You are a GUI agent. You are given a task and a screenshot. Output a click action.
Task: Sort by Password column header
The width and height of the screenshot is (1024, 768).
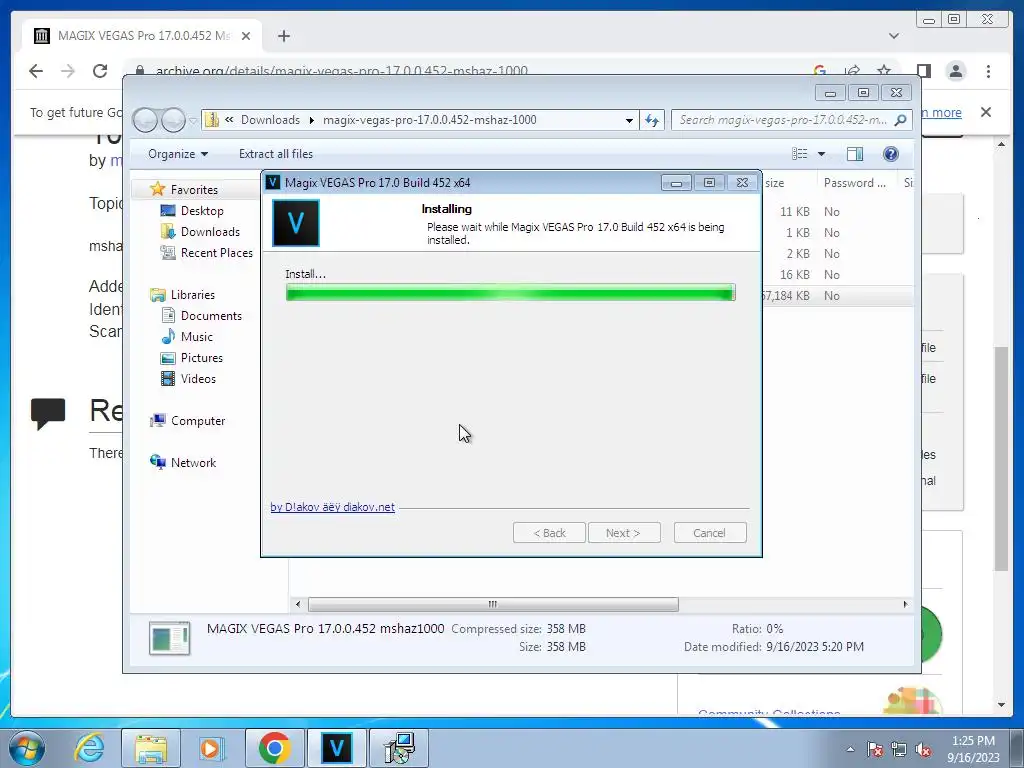pos(855,183)
